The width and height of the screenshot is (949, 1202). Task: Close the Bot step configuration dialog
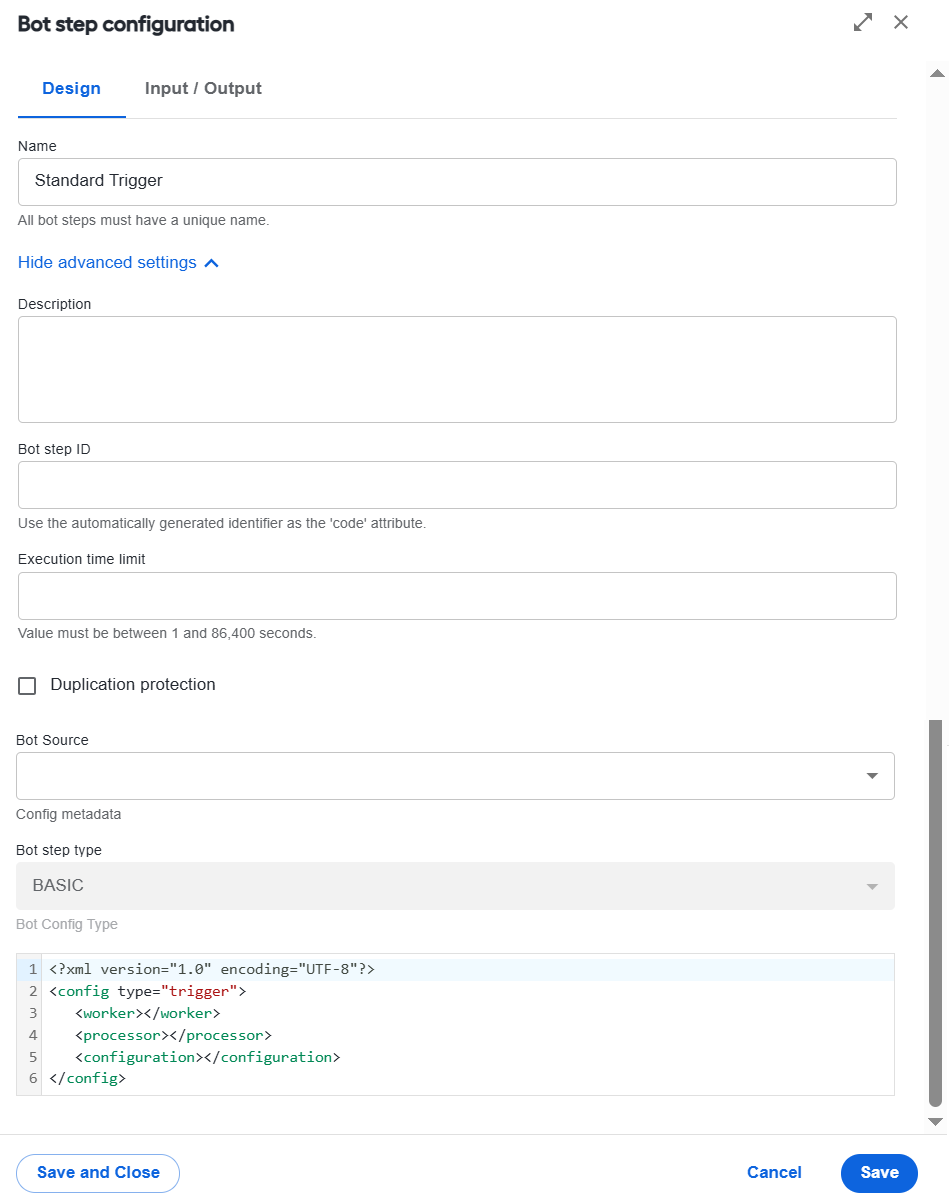tap(901, 22)
